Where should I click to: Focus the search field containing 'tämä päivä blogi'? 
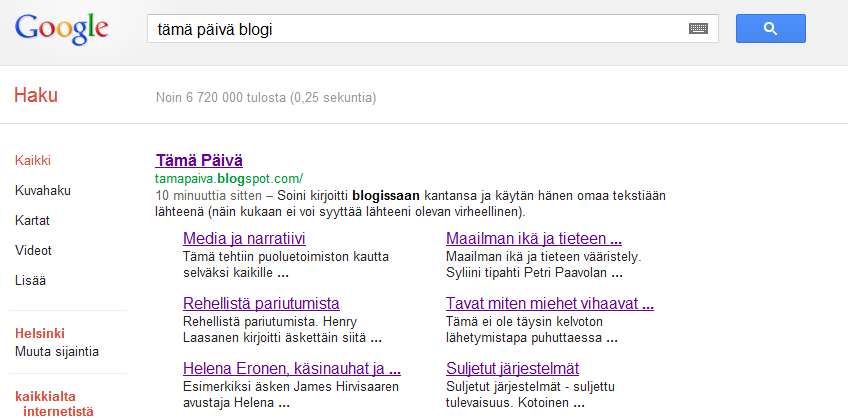tap(433, 29)
